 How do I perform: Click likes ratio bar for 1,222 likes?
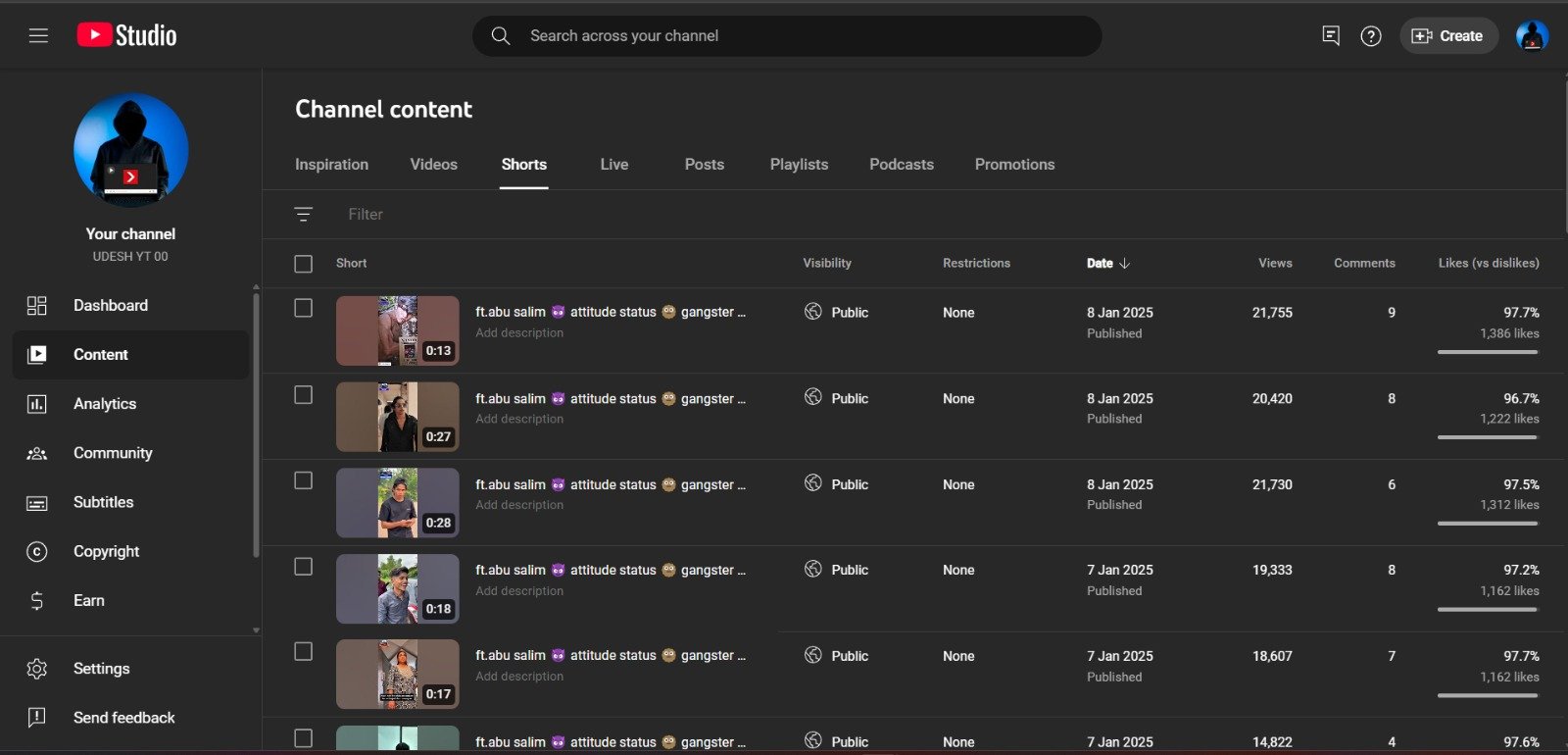[x=1488, y=437]
